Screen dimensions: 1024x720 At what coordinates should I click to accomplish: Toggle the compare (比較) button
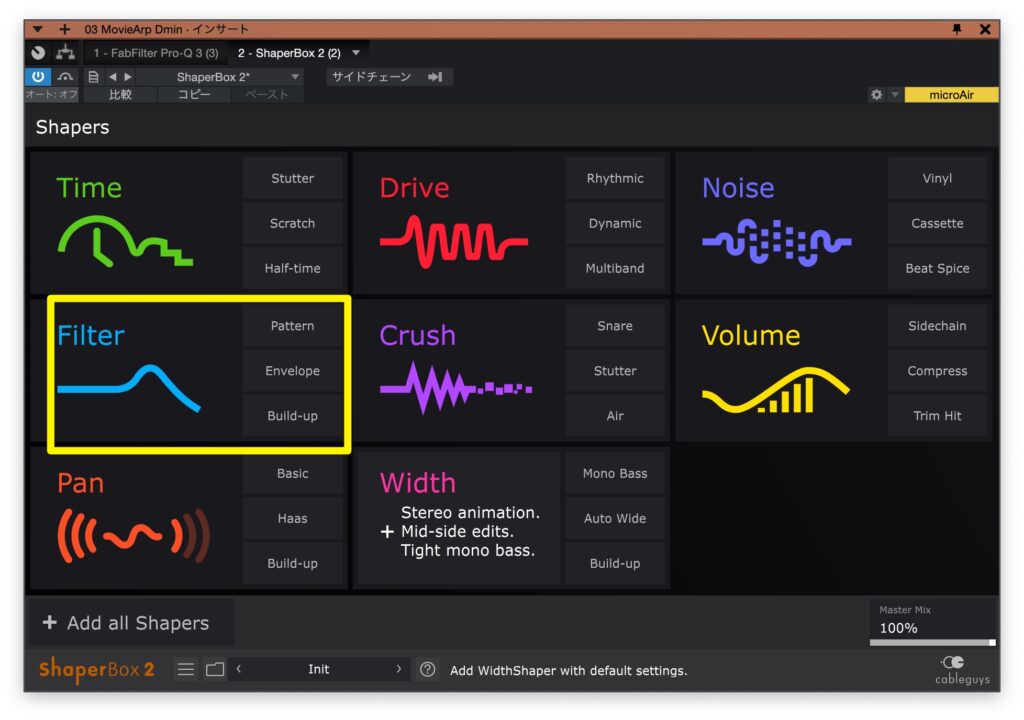(120, 95)
